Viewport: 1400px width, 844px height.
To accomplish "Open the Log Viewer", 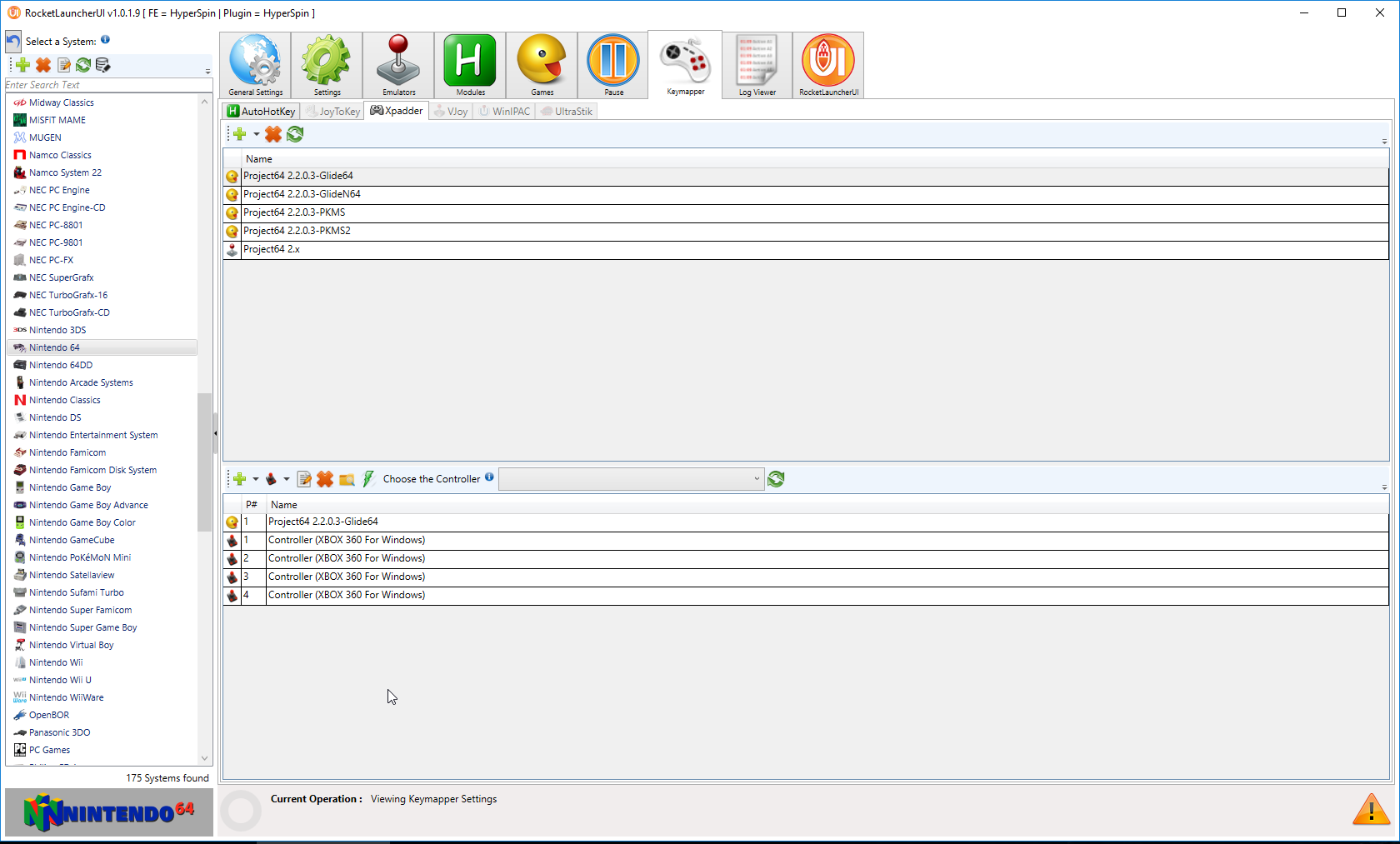I will coord(757,64).
